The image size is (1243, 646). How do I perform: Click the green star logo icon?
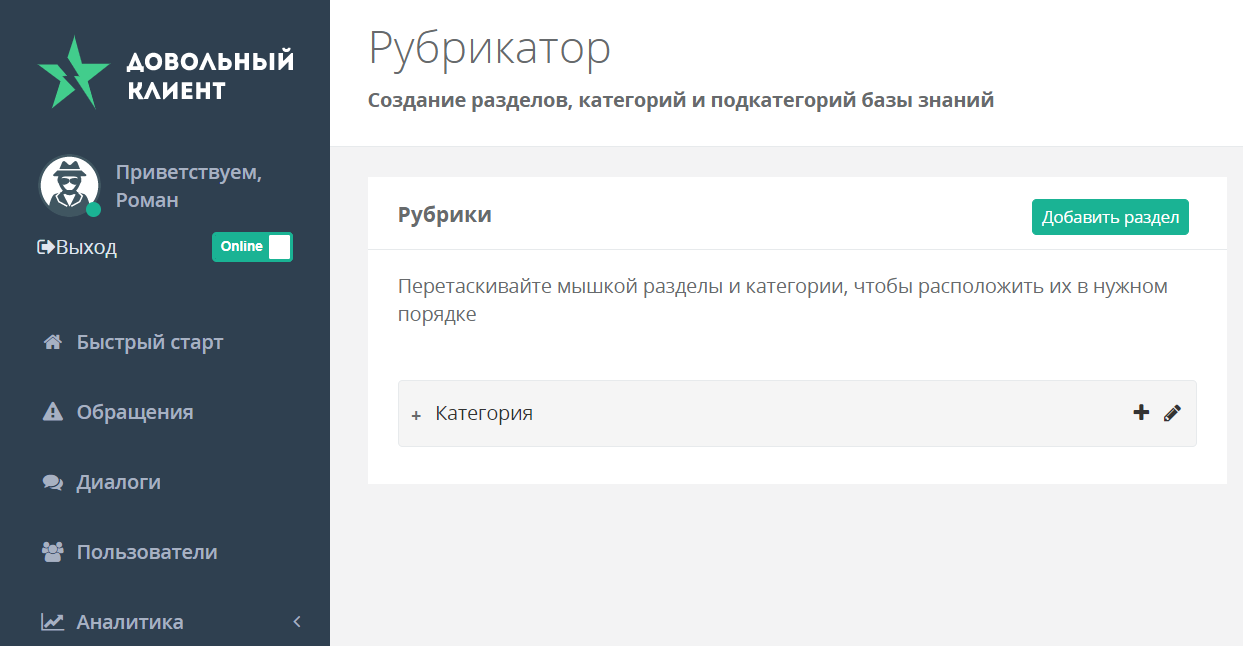(72, 74)
